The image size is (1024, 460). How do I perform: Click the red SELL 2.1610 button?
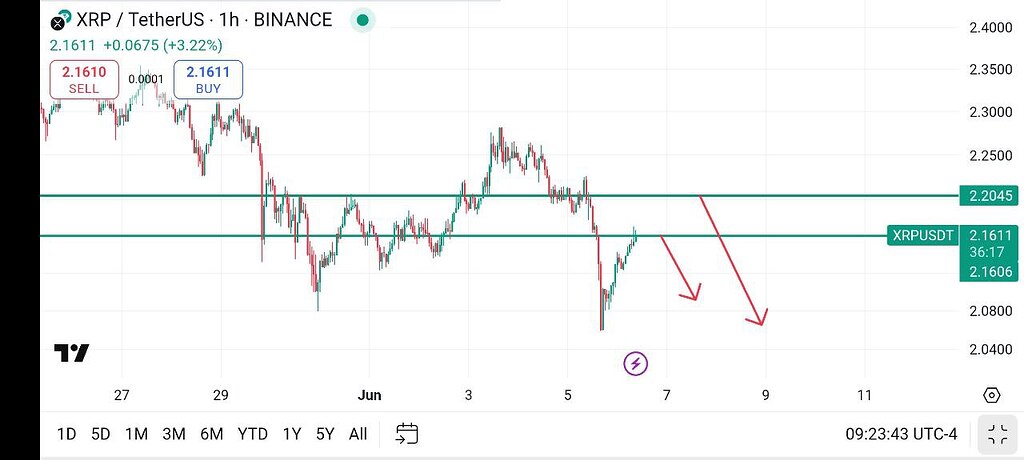(84, 79)
